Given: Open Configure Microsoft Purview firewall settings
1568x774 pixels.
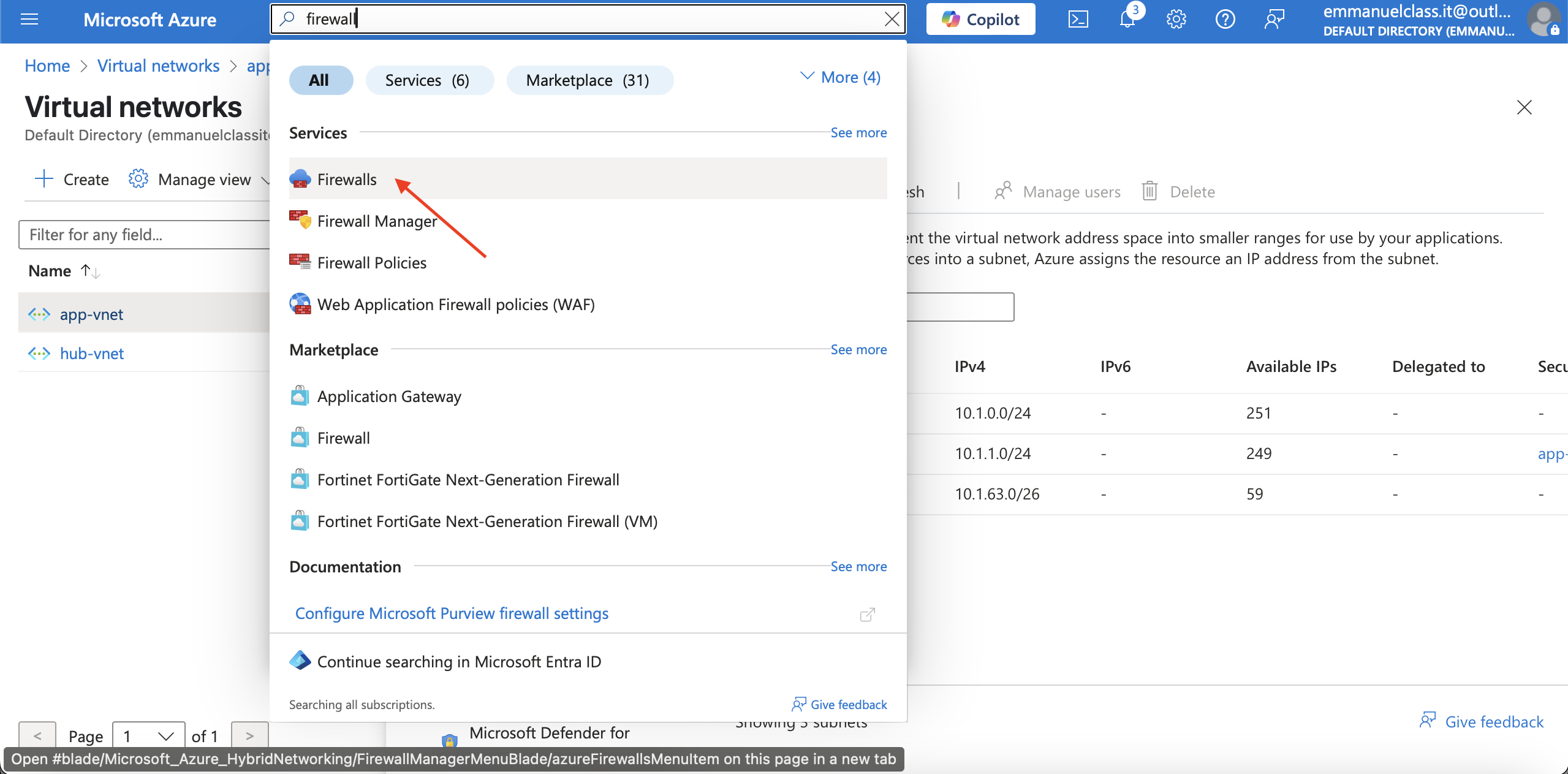Looking at the screenshot, I should pyautogui.click(x=452, y=613).
